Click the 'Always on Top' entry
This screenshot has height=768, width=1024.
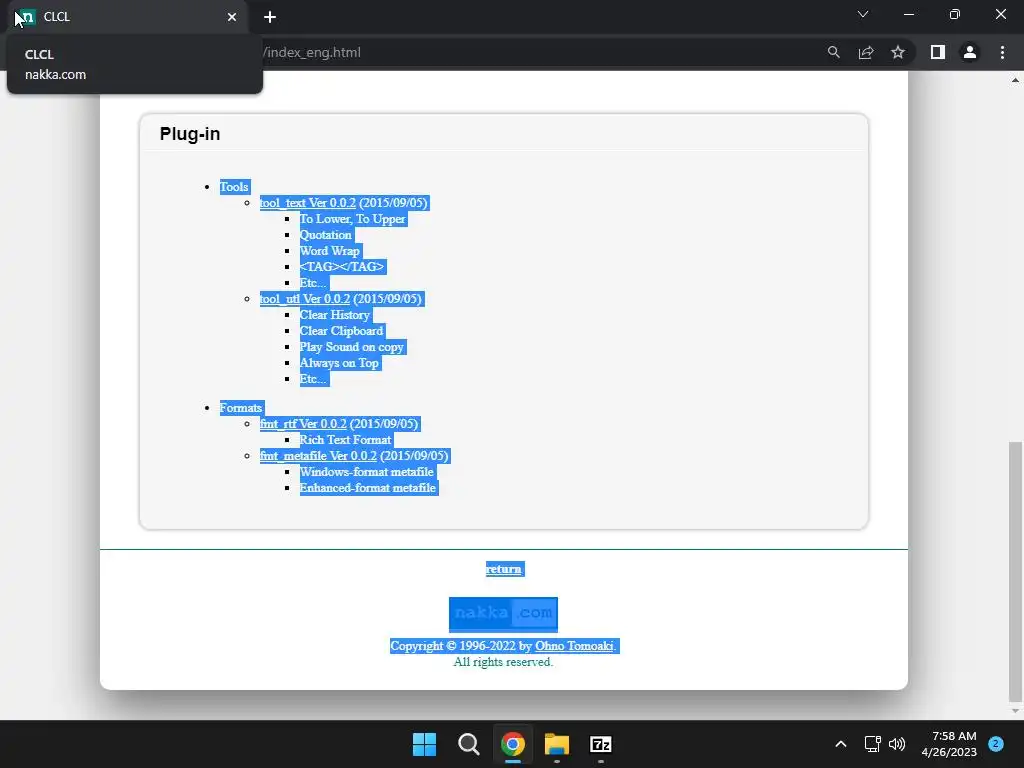coord(339,363)
